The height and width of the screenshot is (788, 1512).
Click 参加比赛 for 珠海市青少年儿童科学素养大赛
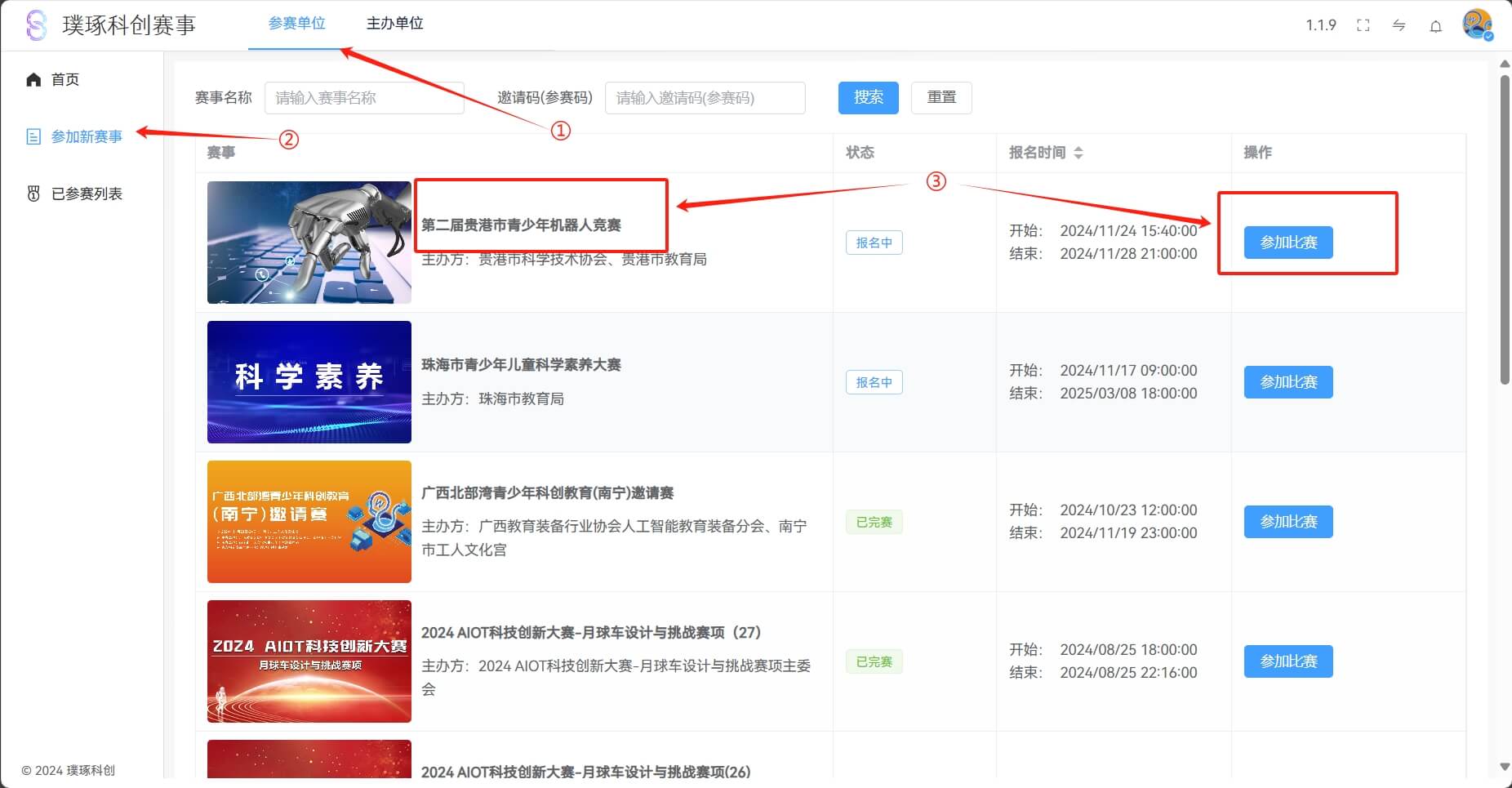tap(1288, 382)
